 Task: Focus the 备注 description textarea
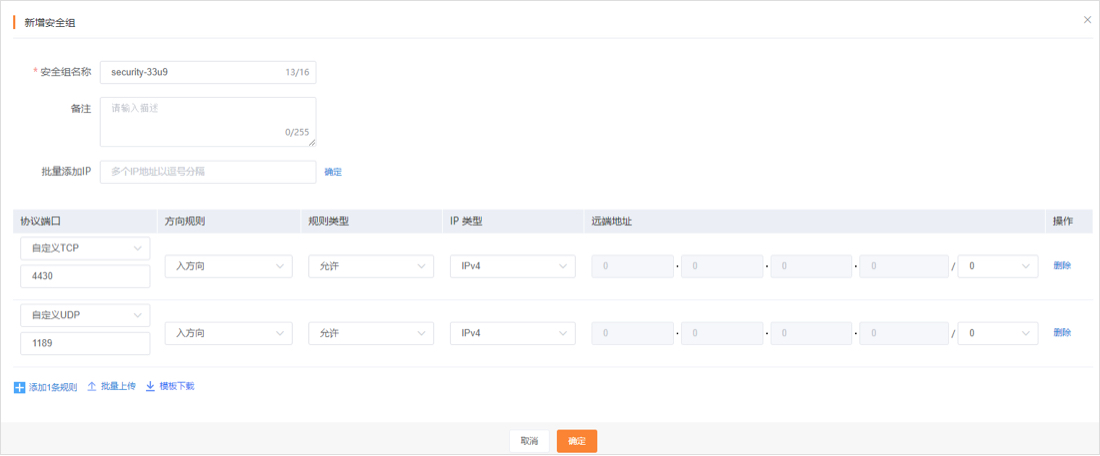click(x=207, y=121)
